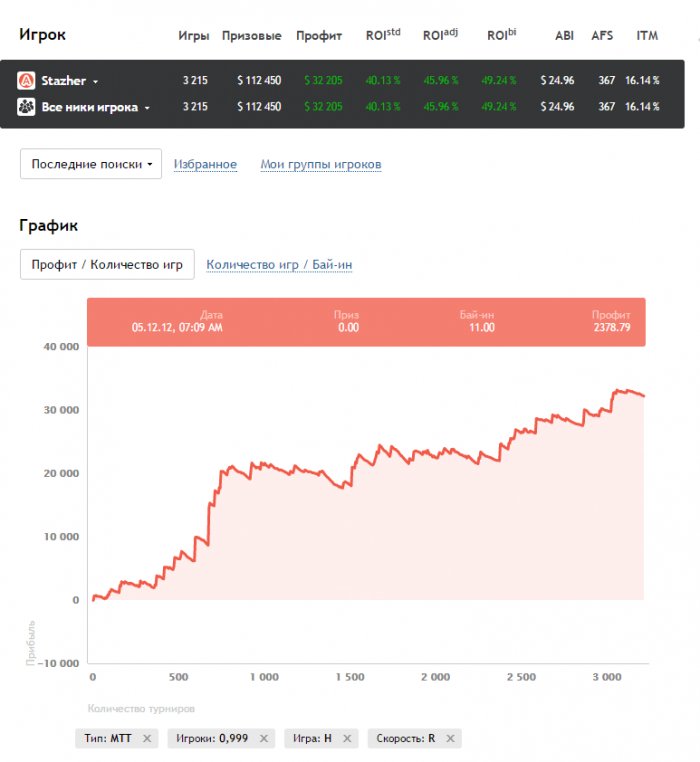The image size is (700, 762).
Task: Expand the Stazher nickname dropdown arrow
Action: click(x=95, y=81)
